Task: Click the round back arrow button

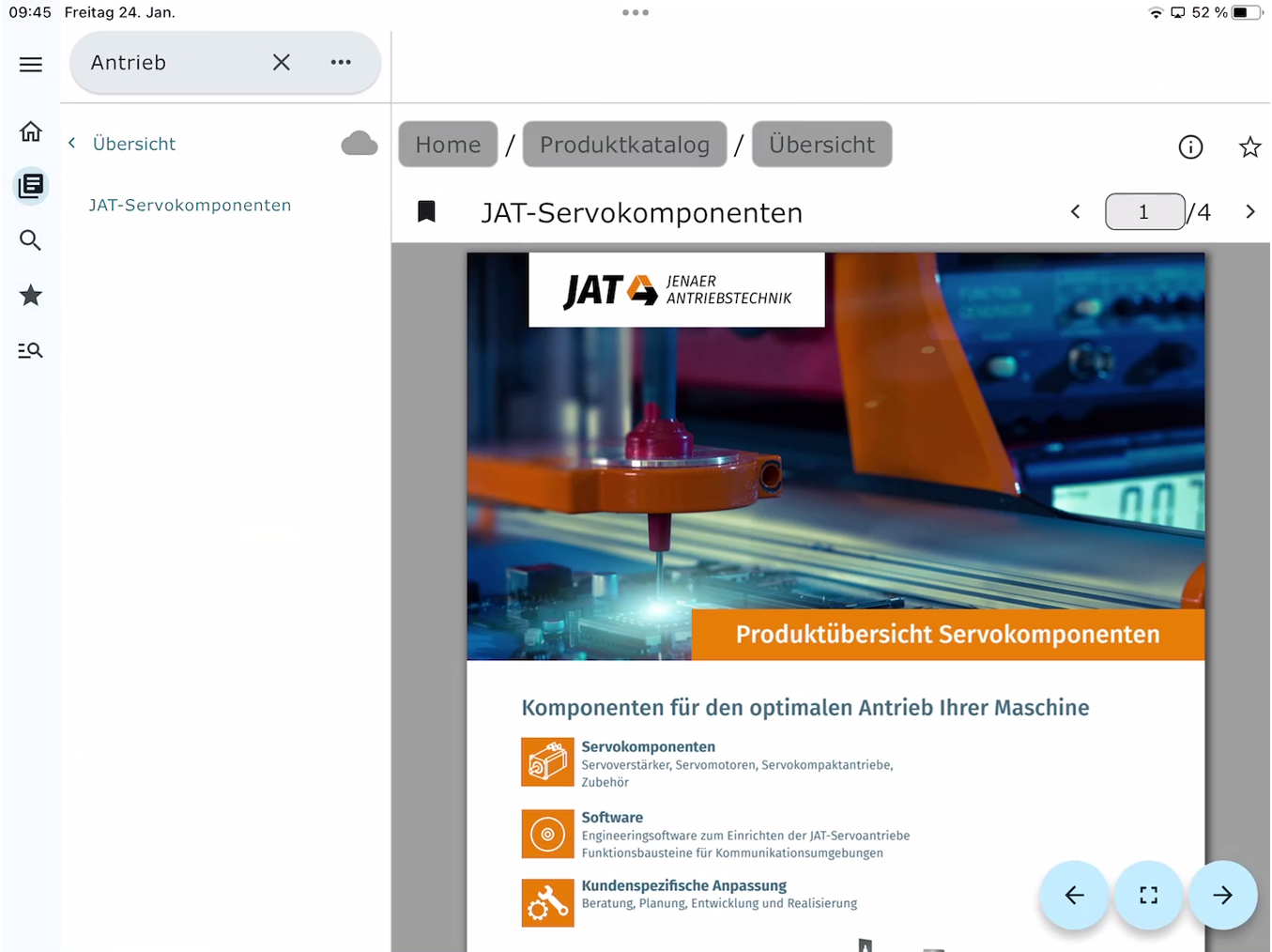Action: [1075, 896]
